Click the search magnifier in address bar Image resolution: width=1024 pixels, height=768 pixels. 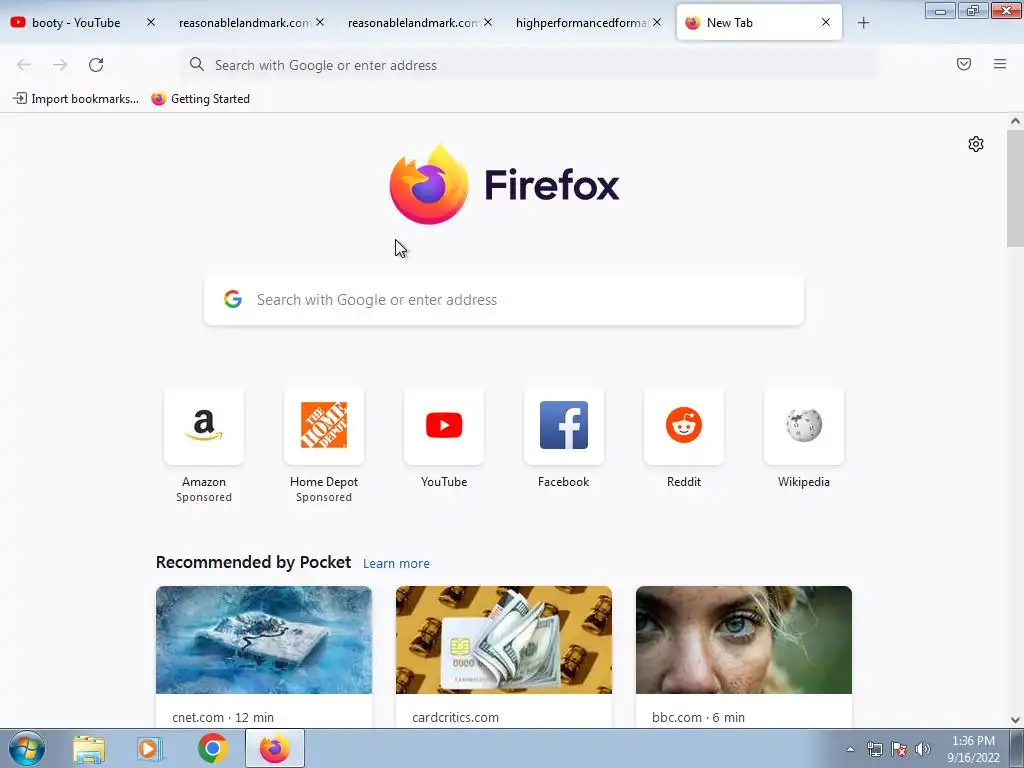[196, 64]
